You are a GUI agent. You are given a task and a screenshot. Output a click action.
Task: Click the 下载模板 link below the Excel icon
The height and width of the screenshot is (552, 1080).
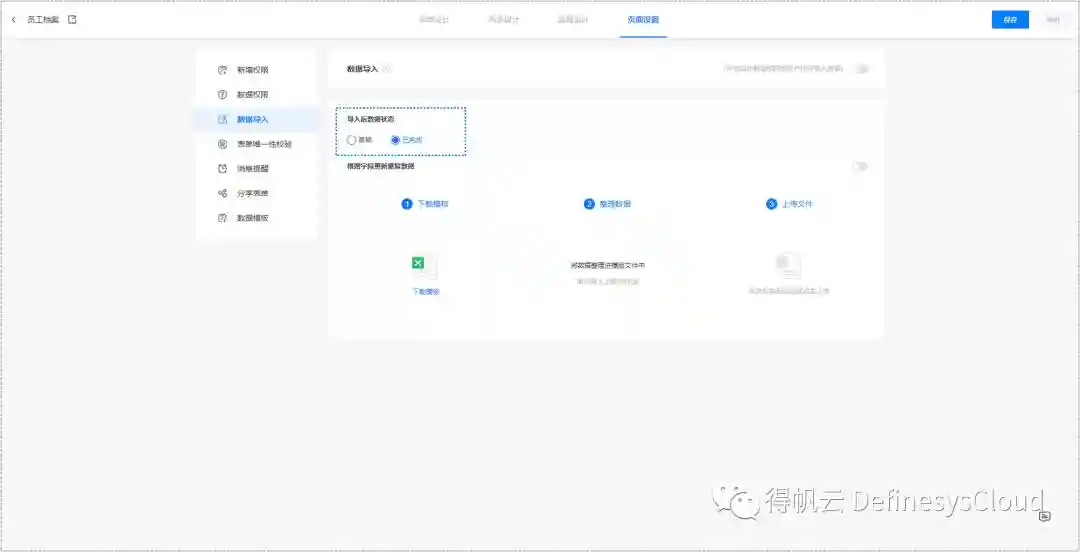426,291
